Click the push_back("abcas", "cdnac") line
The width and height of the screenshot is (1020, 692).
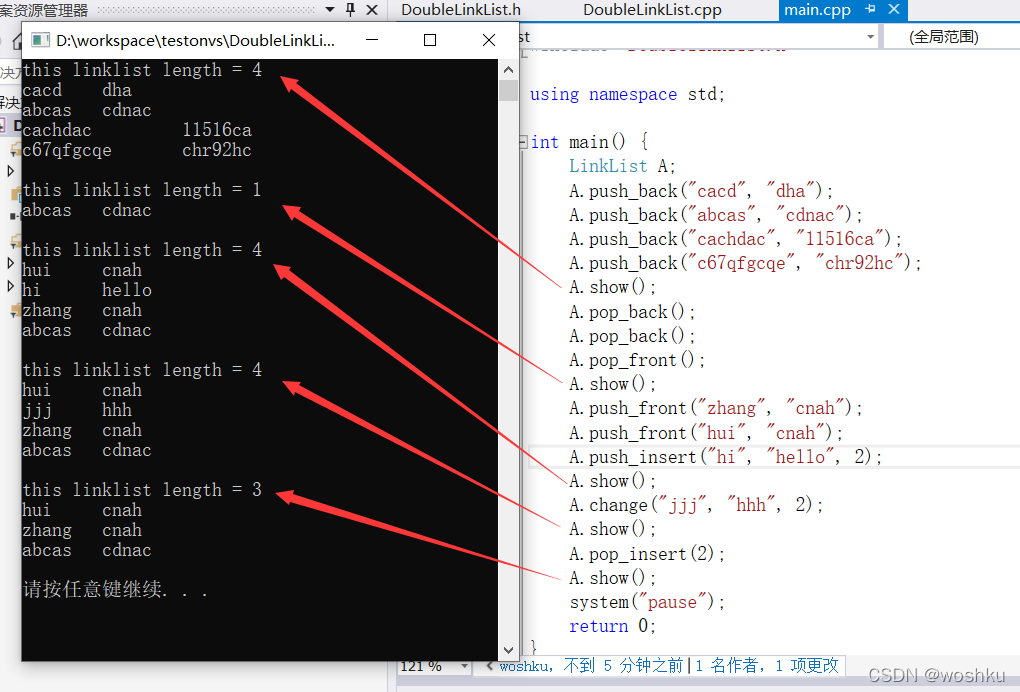pyautogui.click(x=716, y=215)
